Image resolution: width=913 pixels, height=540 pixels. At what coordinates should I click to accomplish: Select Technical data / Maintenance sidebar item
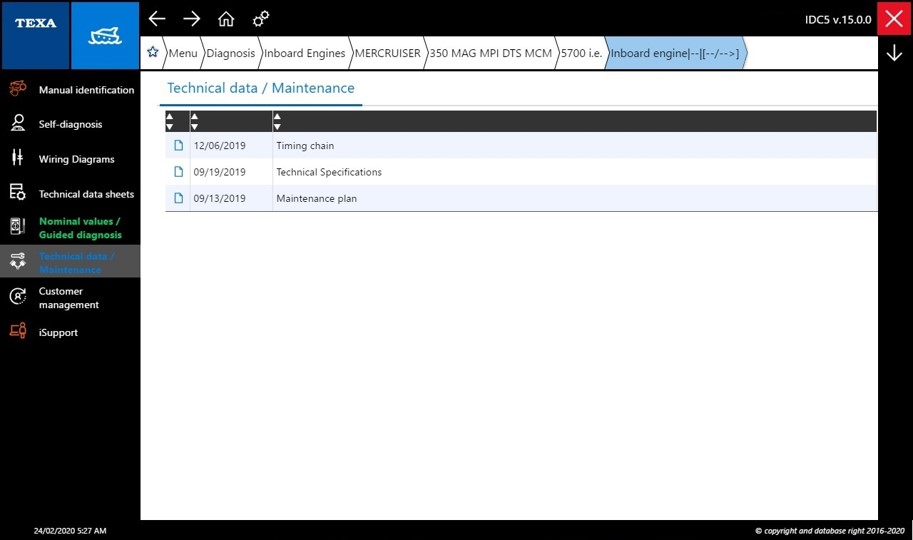click(70, 262)
